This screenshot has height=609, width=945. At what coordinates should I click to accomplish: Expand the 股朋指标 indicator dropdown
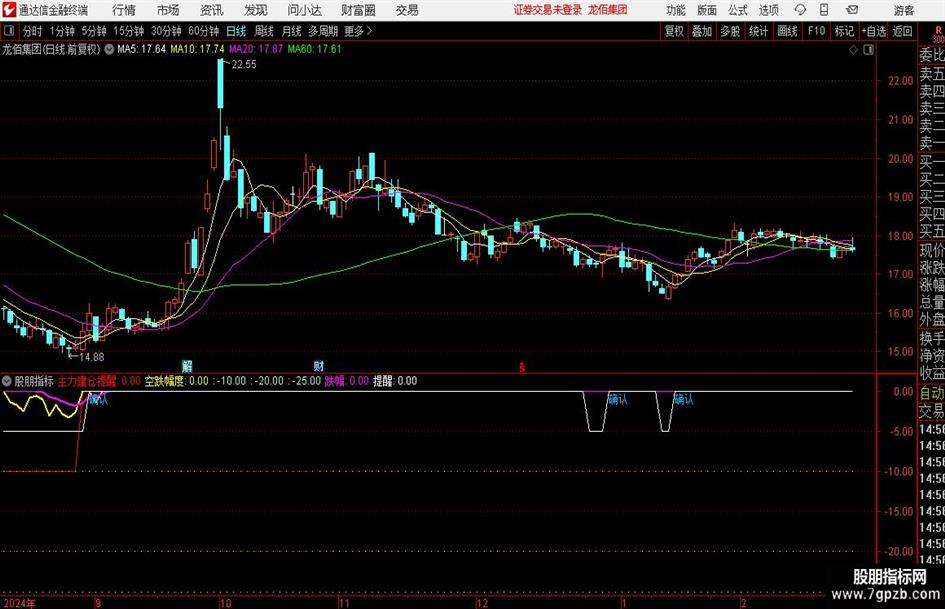point(7,381)
